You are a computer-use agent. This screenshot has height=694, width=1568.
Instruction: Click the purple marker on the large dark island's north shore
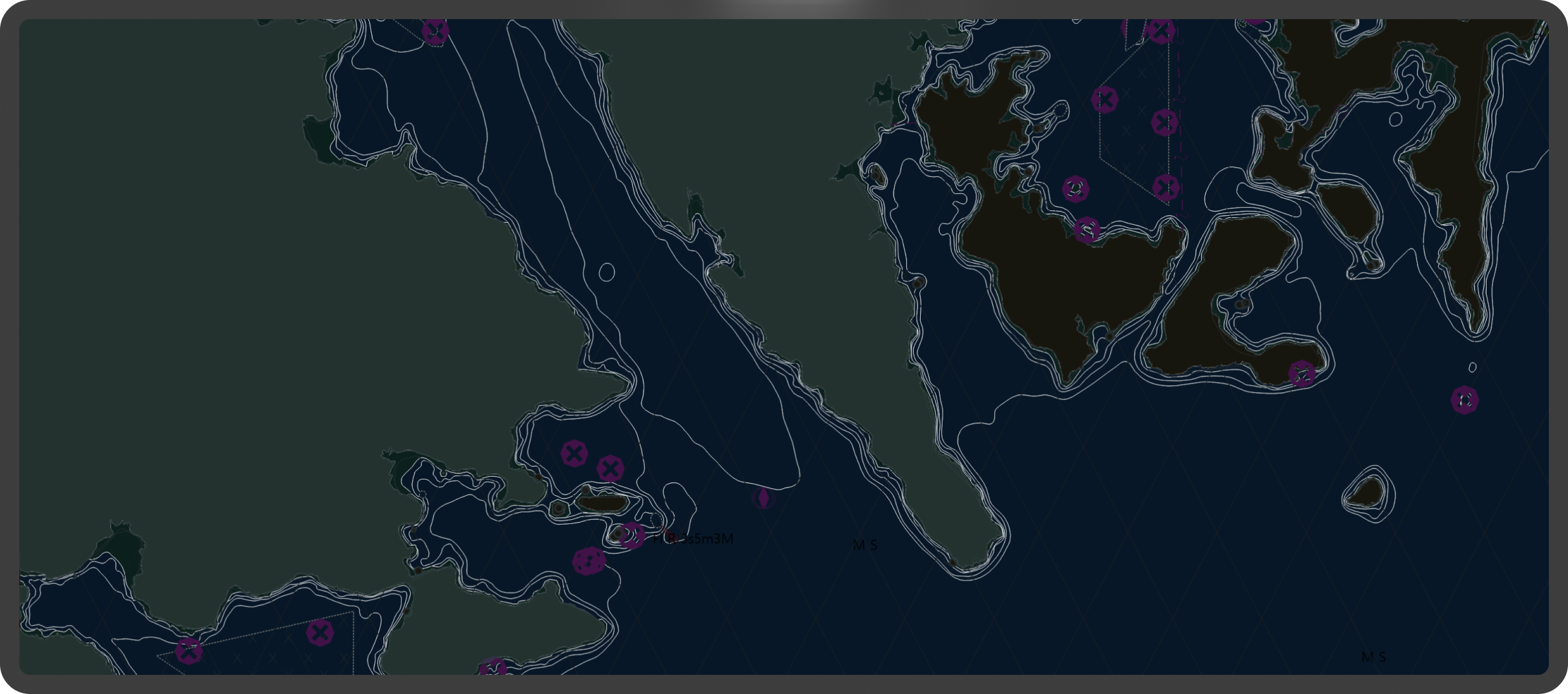[x=1086, y=230]
